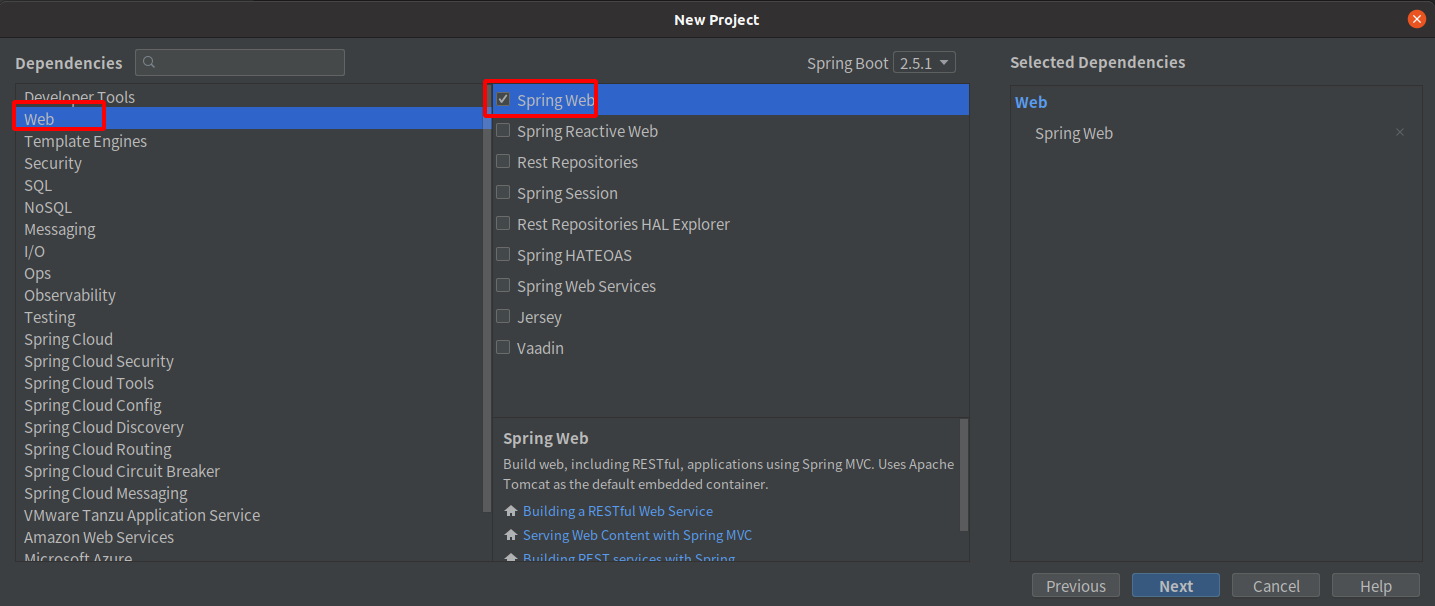Click the search magnifier icon in Dependencies
The height and width of the screenshot is (606, 1435).
click(x=149, y=62)
